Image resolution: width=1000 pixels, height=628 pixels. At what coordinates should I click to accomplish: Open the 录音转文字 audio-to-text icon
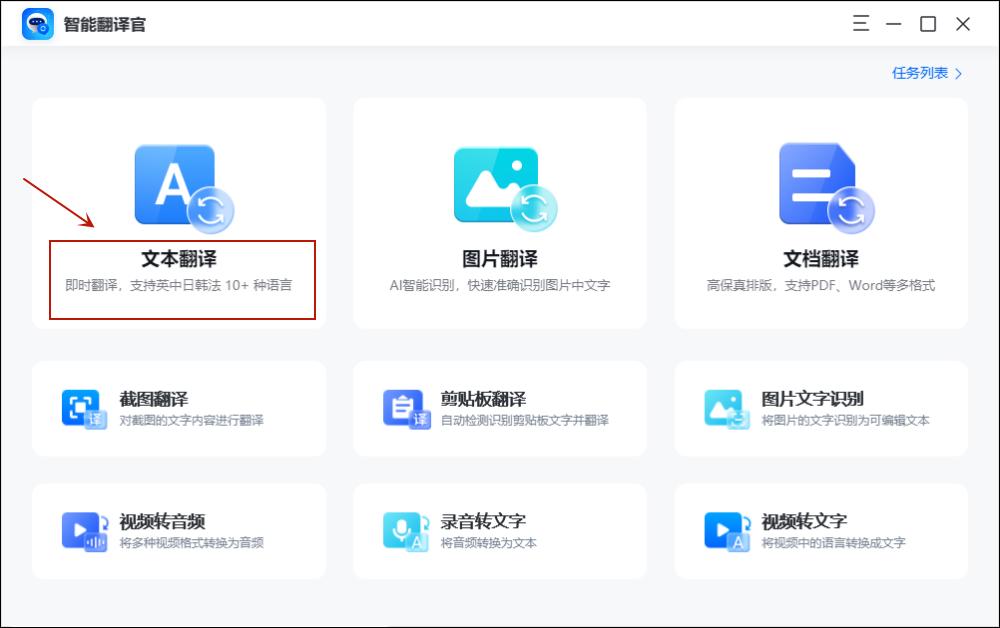tap(403, 530)
